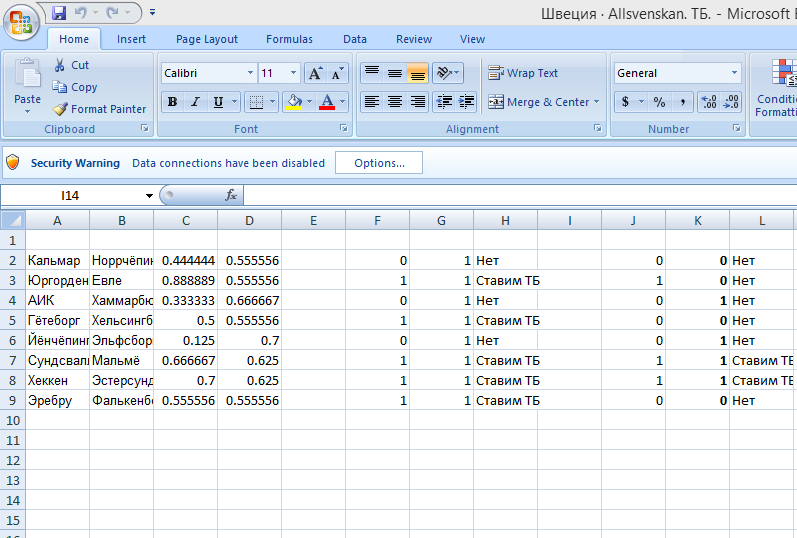Screen dimensions: 797x538
Task: Decrease indent in cell
Action: click(444, 102)
